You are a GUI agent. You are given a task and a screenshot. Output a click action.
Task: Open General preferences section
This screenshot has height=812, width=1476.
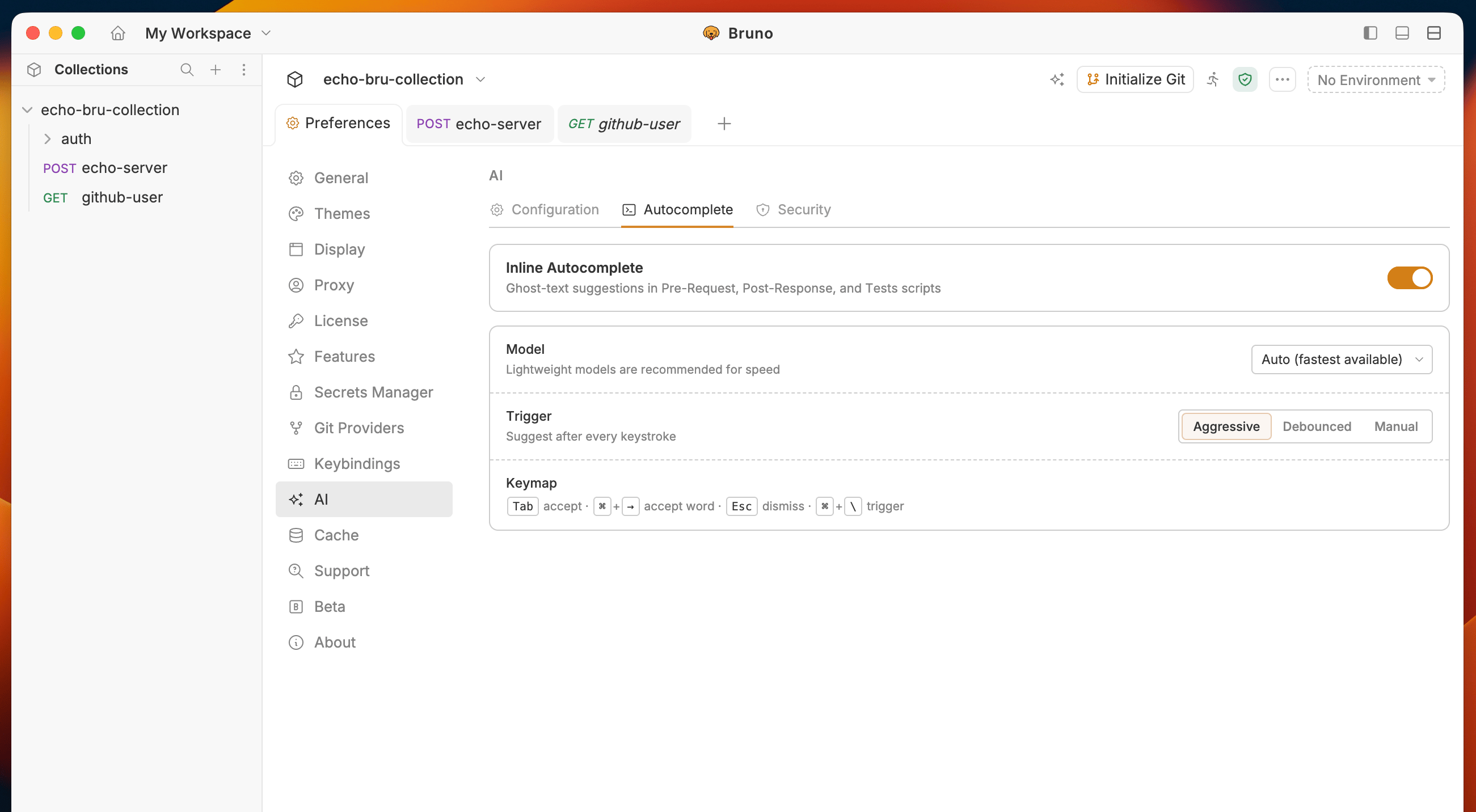point(364,178)
